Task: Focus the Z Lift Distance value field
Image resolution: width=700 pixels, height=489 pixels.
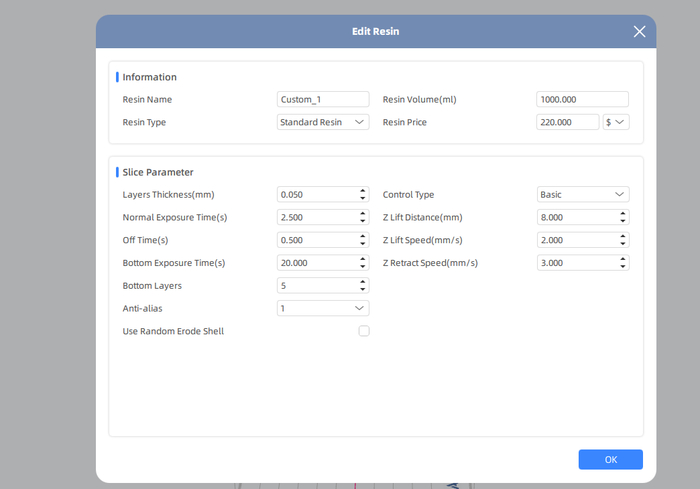Action: point(578,217)
